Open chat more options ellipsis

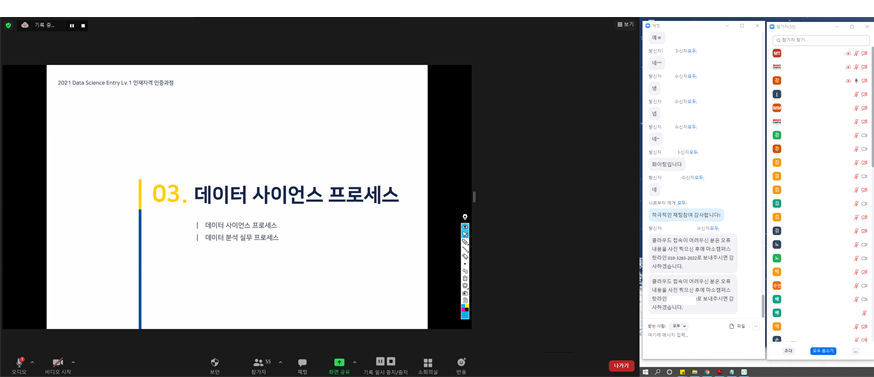(756, 326)
